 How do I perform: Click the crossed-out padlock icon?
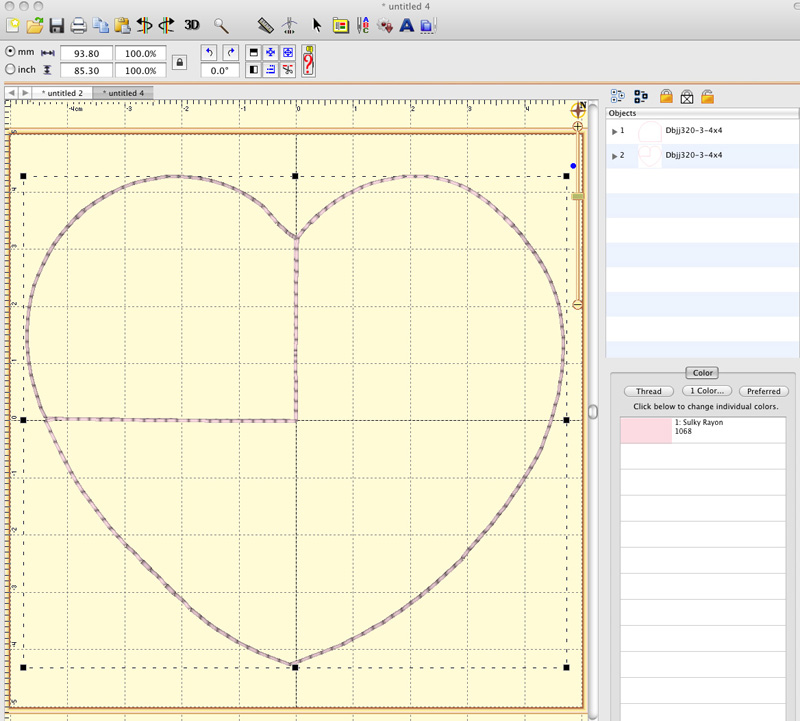click(687, 96)
